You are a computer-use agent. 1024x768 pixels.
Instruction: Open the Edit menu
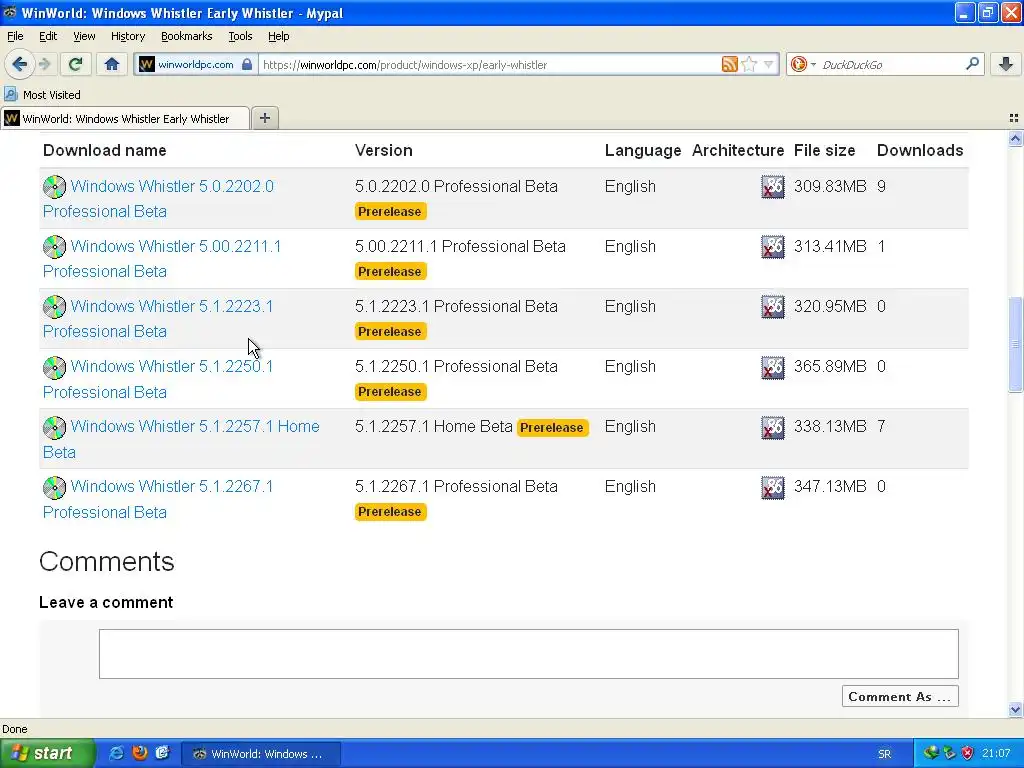tap(48, 36)
